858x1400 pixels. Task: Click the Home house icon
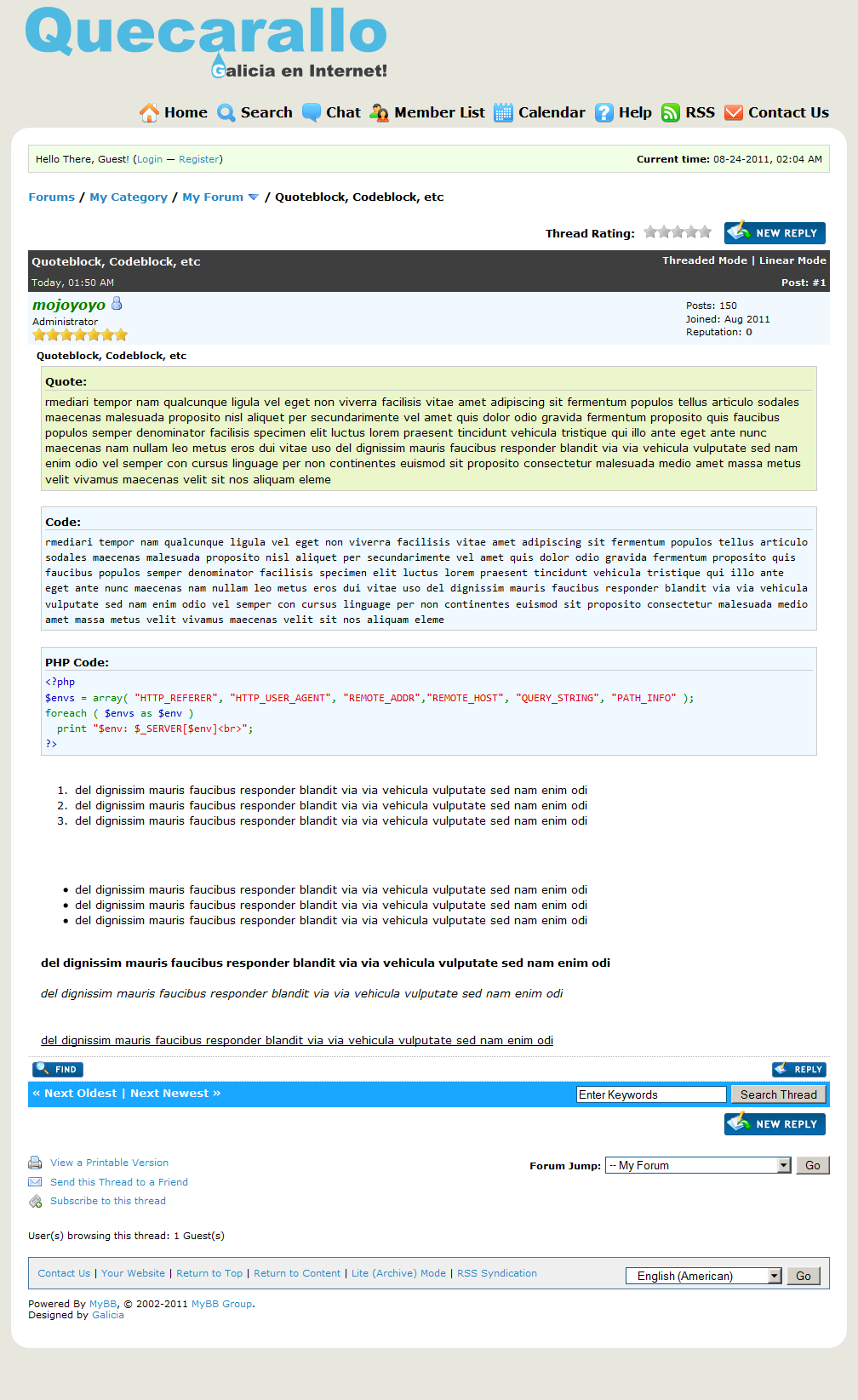click(149, 112)
